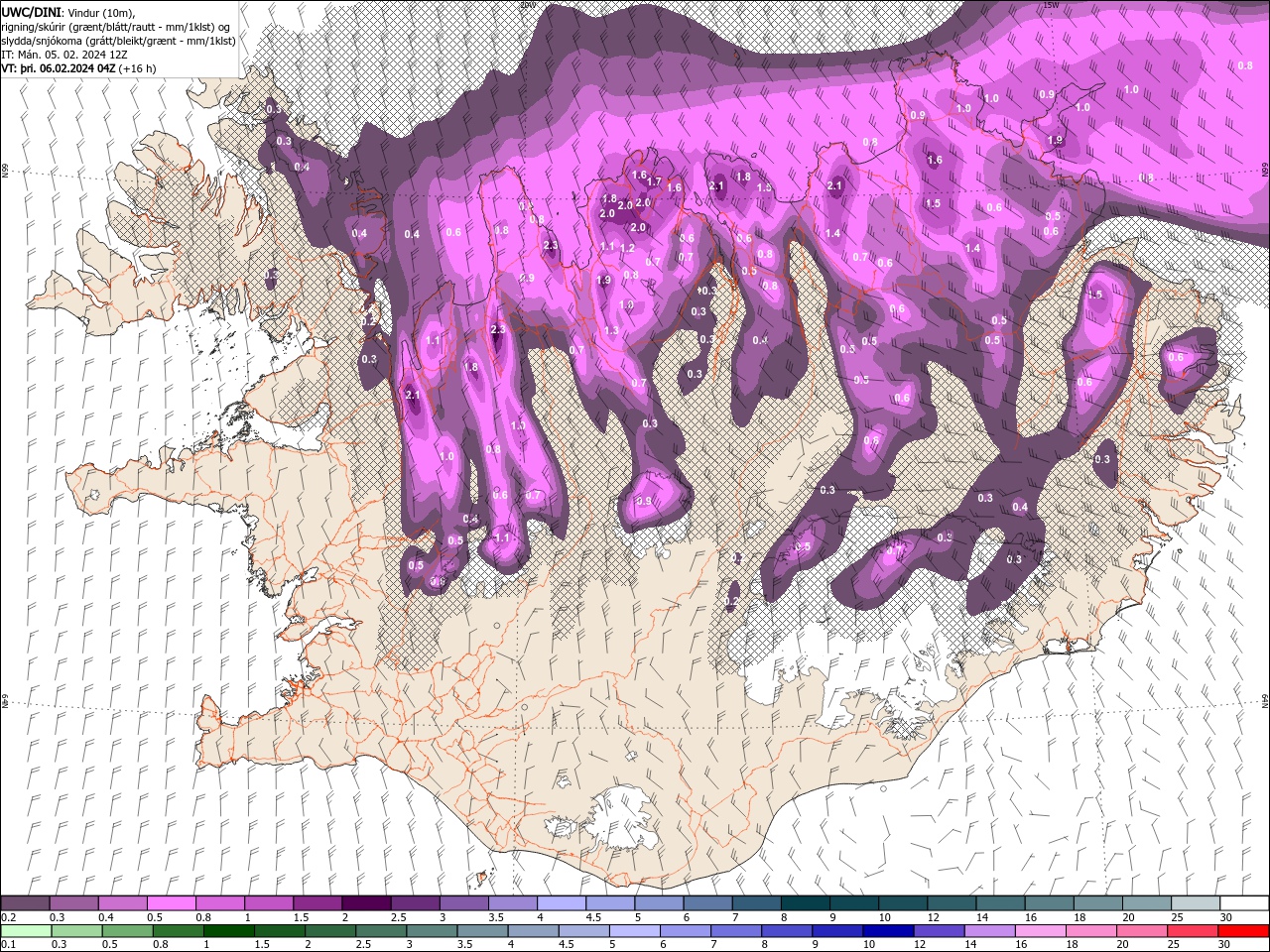Click the light pink 16 rain legend swatch
This screenshot has width=1270, height=952.
coord(1040,931)
